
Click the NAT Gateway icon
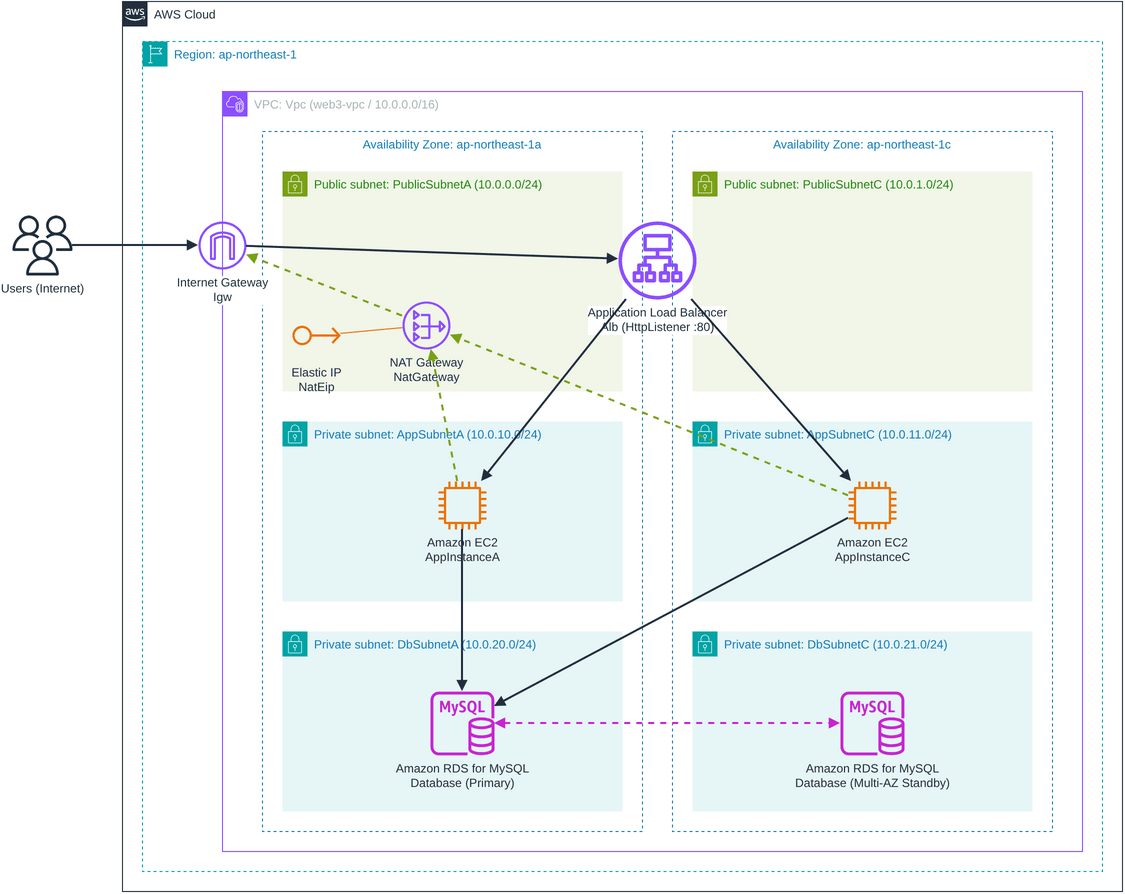(x=426, y=326)
